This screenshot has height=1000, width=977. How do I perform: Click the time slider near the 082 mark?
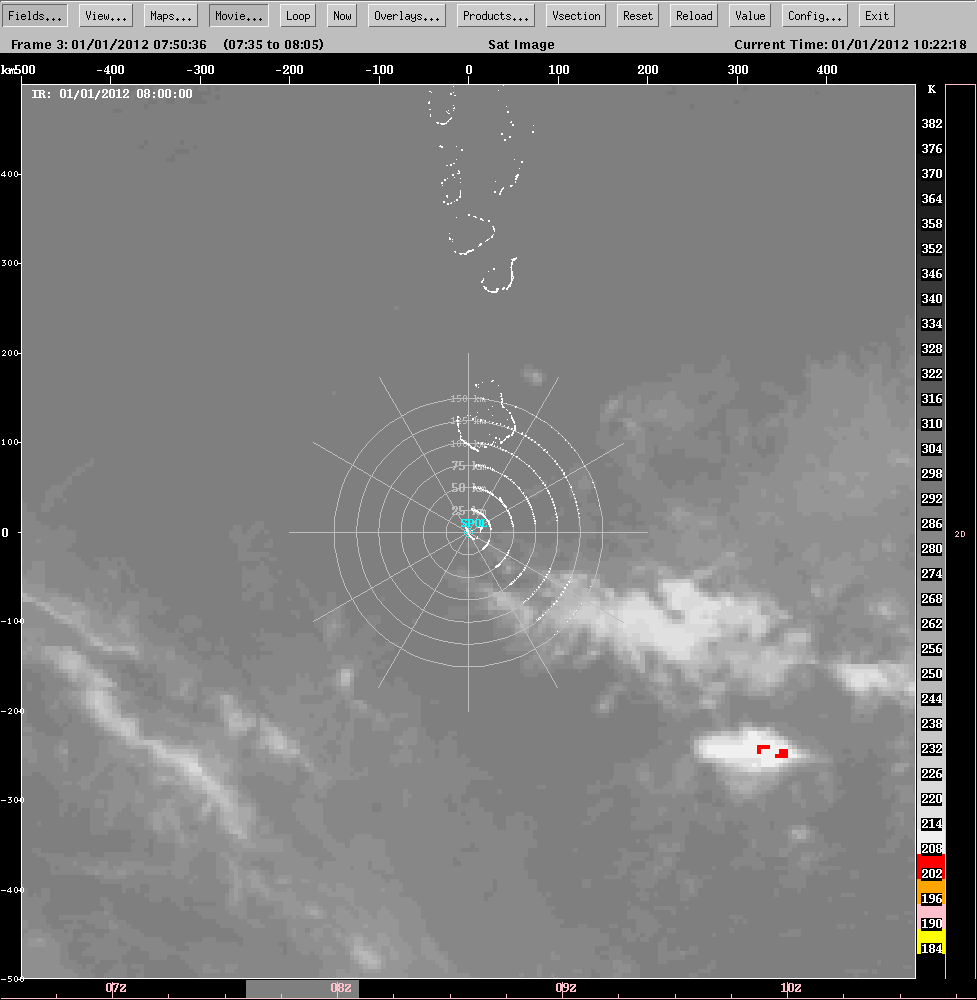pos(340,988)
